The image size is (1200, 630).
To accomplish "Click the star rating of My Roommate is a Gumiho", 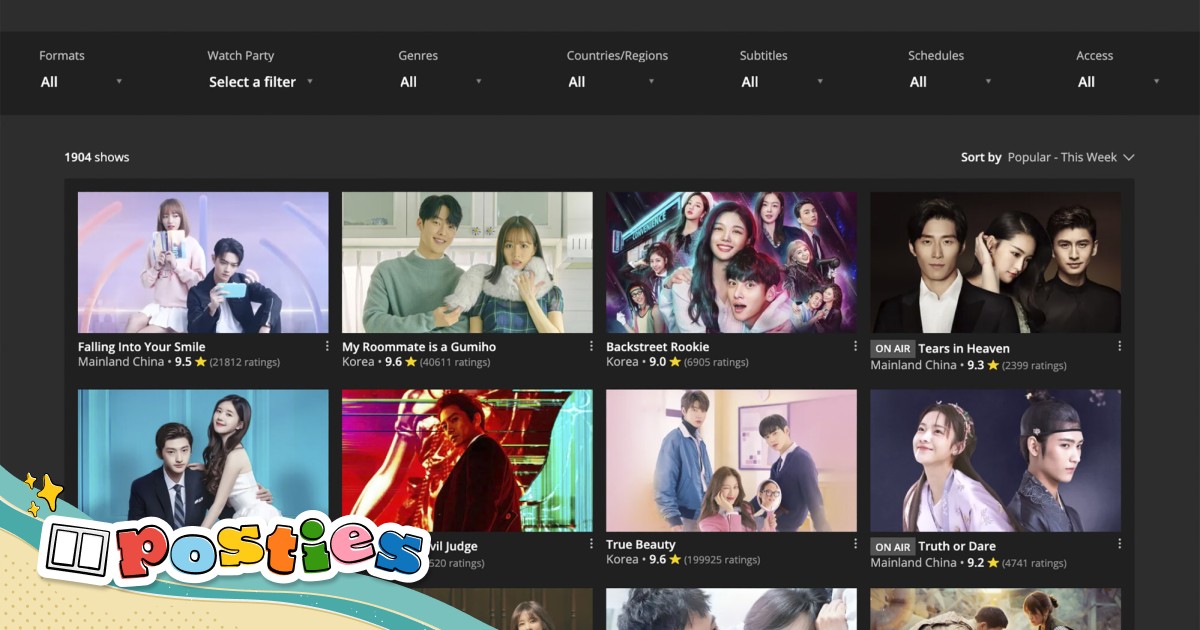I will coord(400,362).
